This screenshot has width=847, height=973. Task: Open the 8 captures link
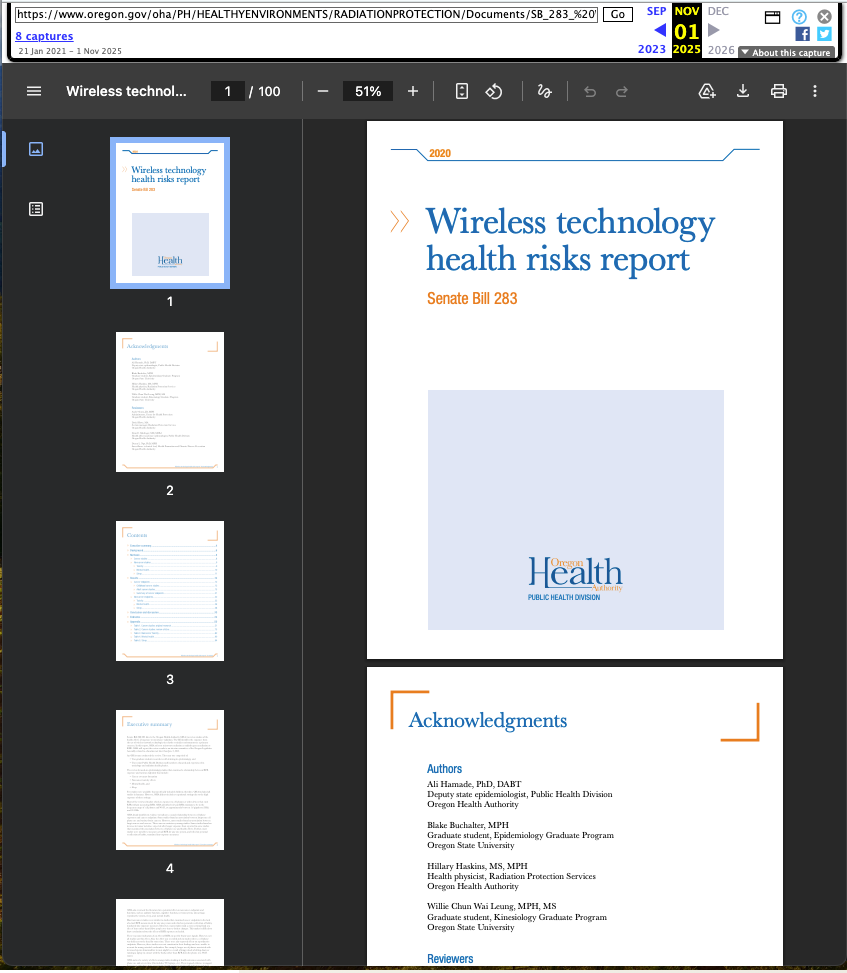pyautogui.click(x=44, y=36)
